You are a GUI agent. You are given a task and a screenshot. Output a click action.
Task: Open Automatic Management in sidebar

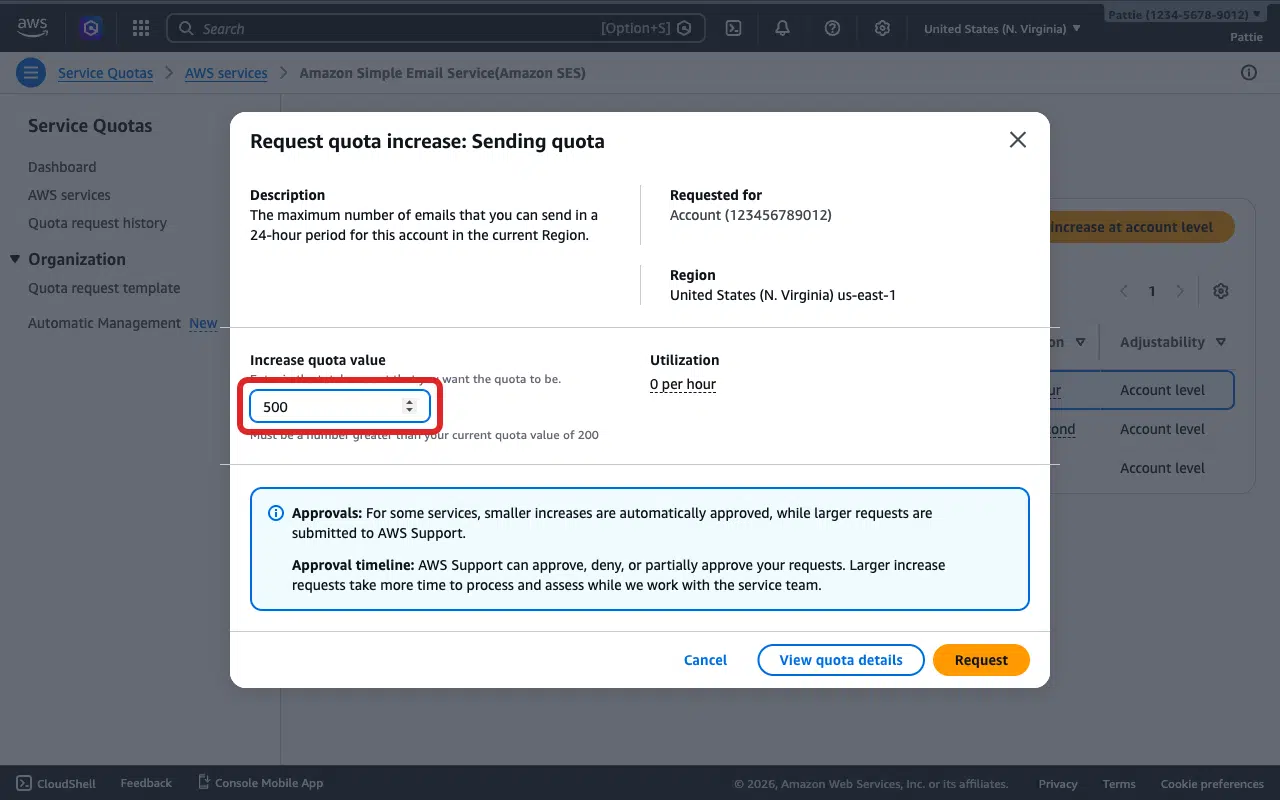tap(104, 323)
